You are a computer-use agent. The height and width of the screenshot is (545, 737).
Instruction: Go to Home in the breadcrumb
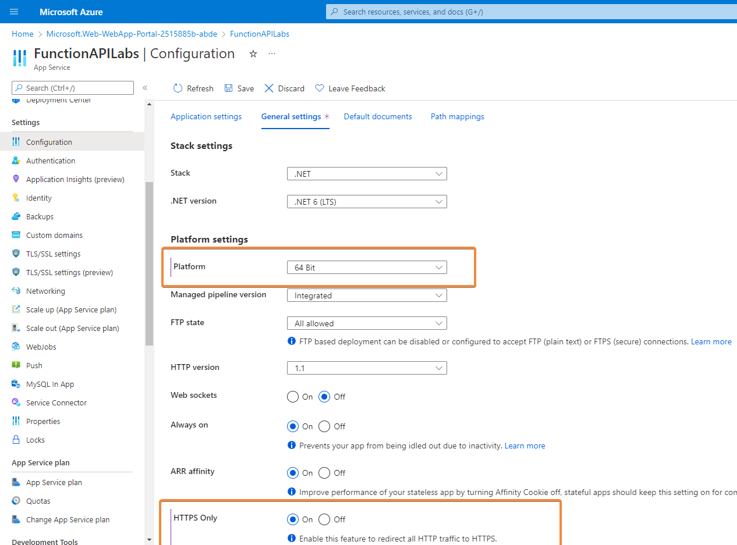click(22, 34)
